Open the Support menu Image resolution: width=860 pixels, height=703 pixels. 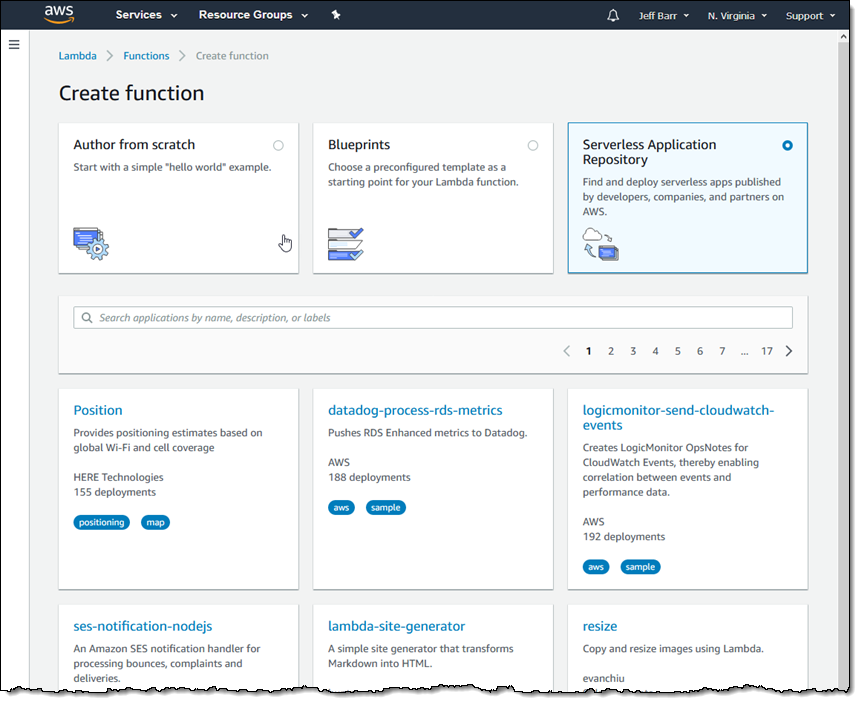pos(810,15)
